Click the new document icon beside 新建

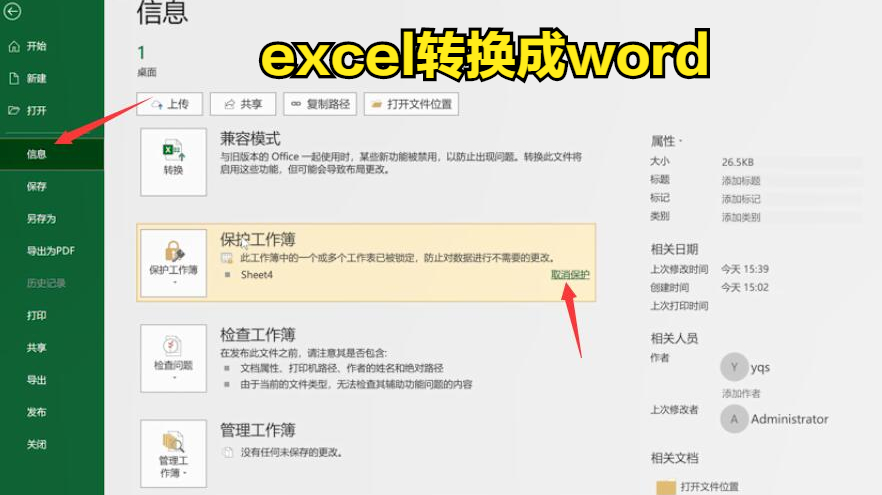coord(14,78)
